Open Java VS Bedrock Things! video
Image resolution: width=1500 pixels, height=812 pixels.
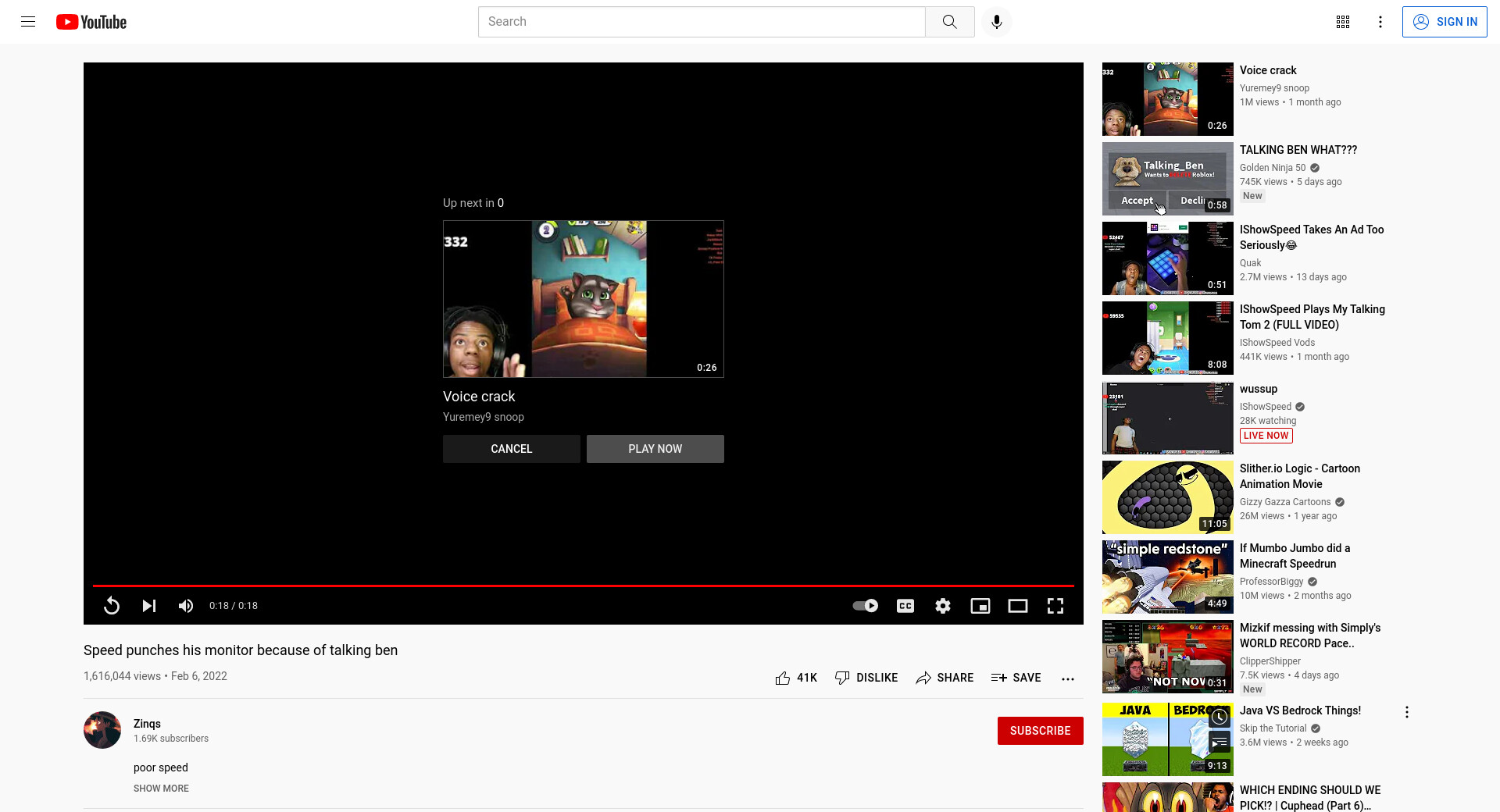click(x=1300, y=710)
